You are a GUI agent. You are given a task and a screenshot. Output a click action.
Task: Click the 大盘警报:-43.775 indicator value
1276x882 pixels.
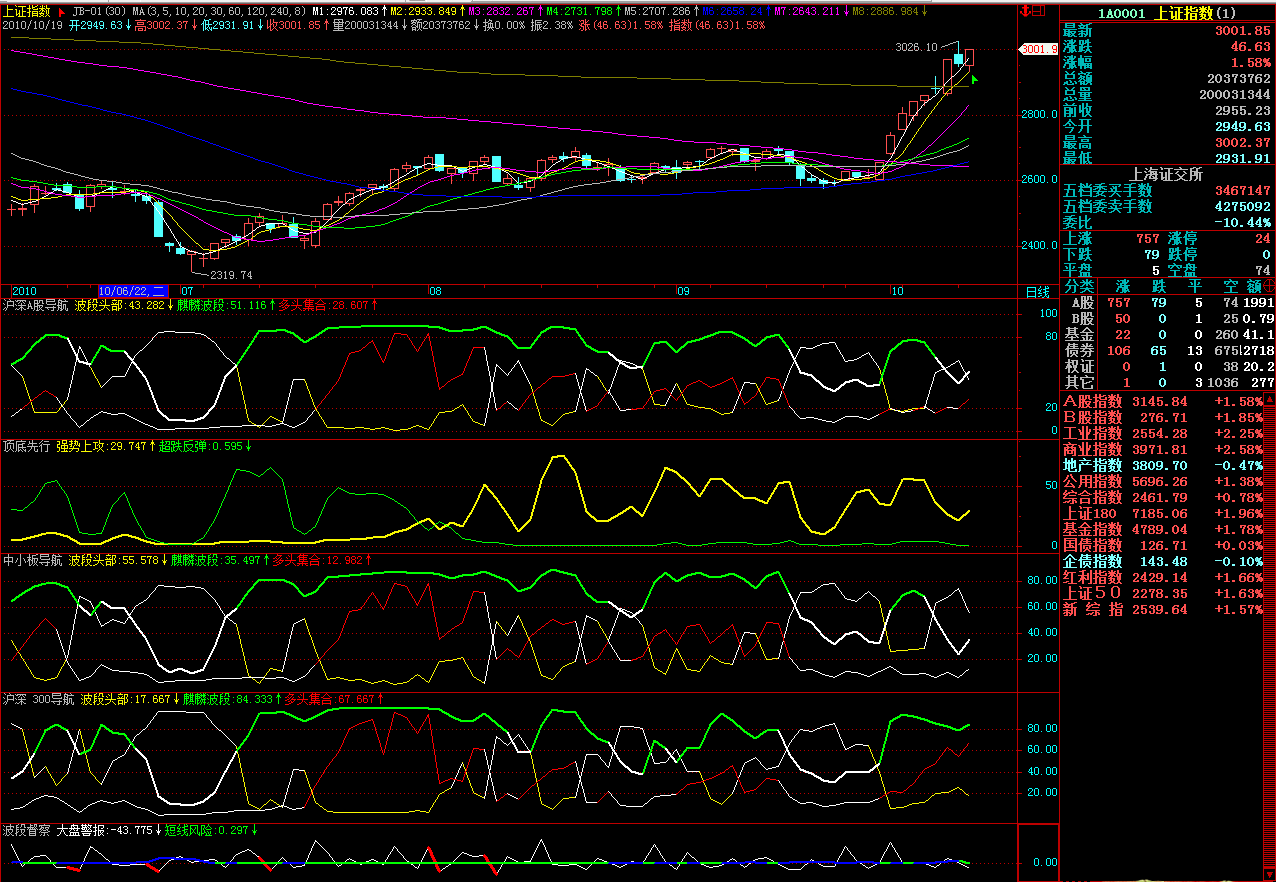point(104,830)
